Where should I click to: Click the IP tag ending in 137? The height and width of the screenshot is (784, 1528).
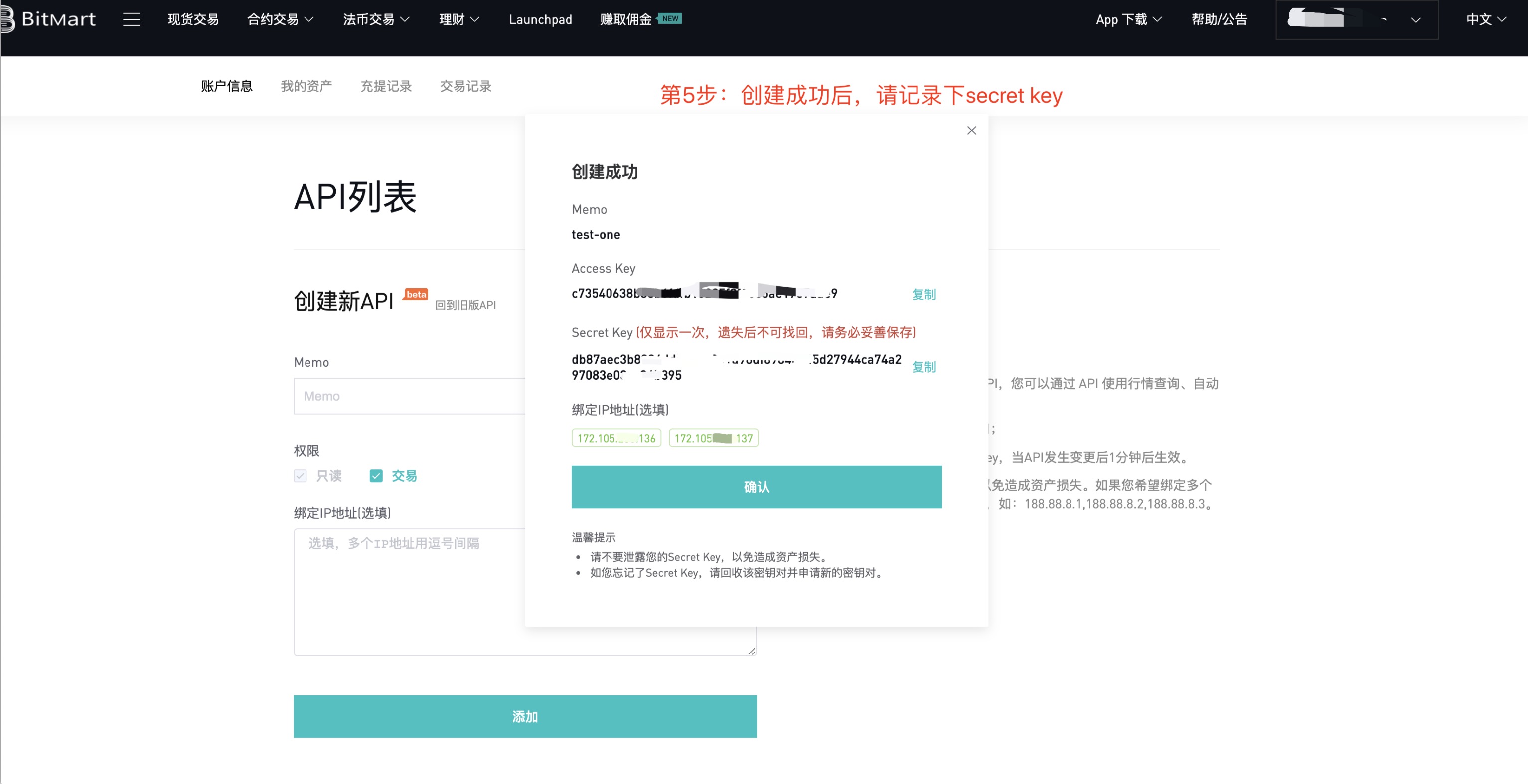[x=713, y=438]
